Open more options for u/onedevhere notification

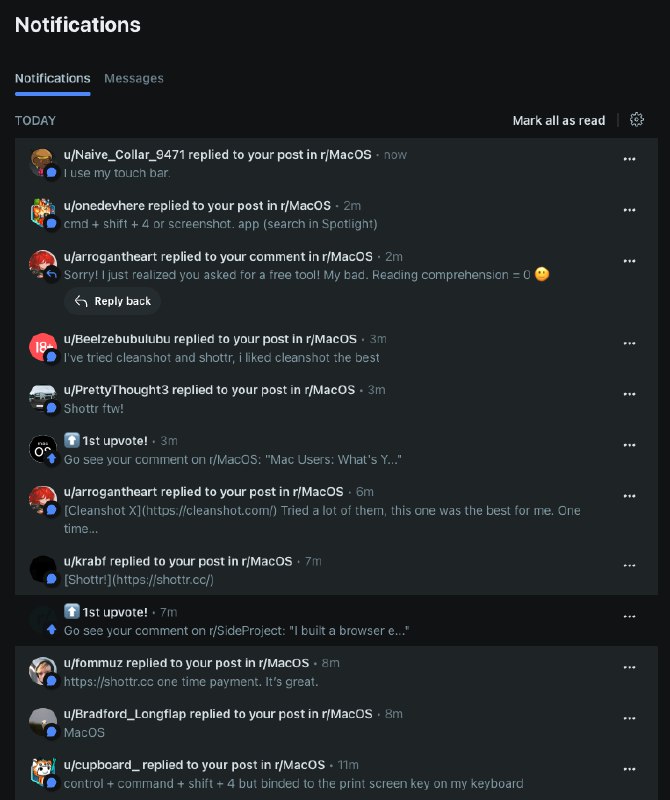pos(629,210)
